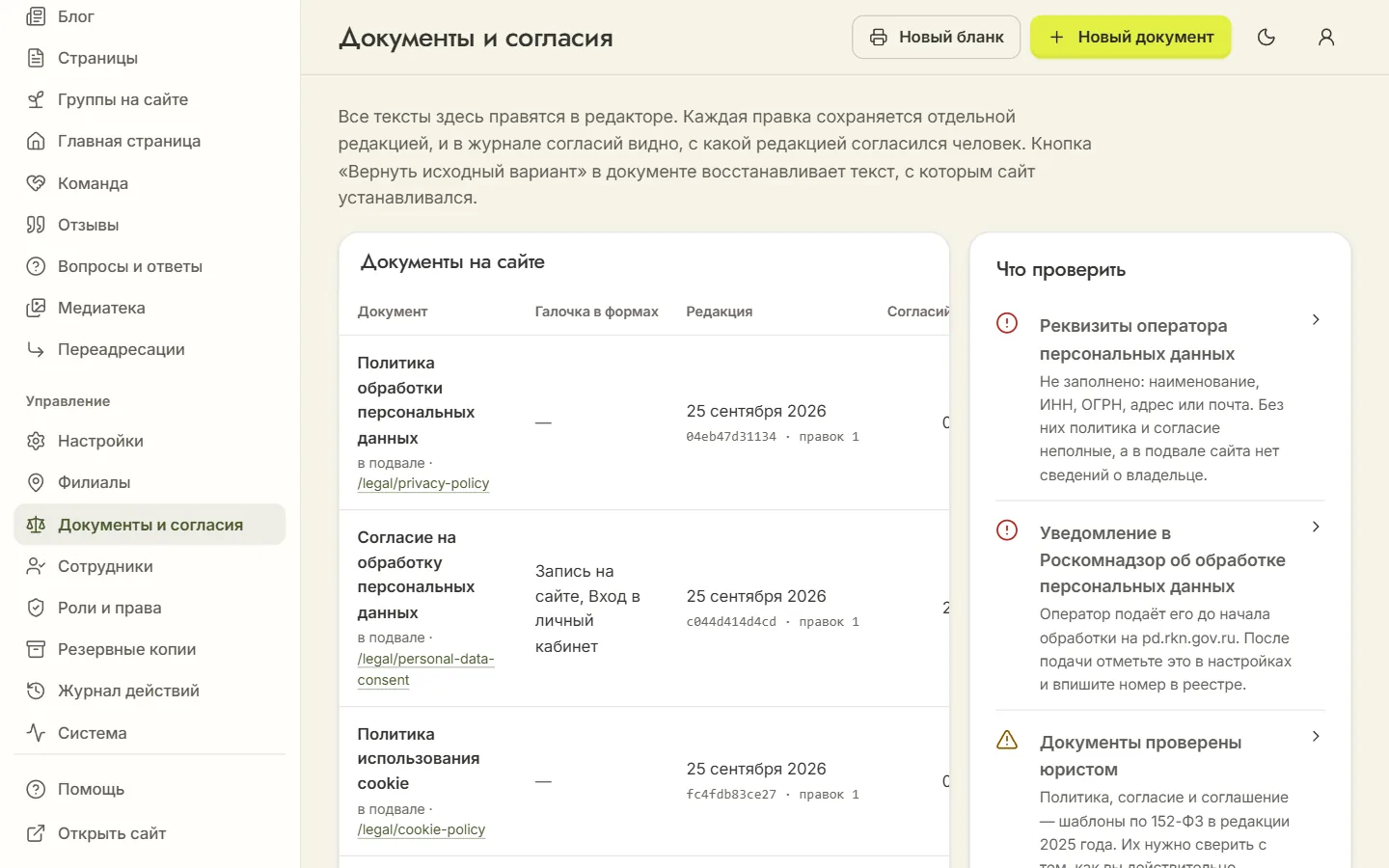Select revision hash 04eb47d31134
The width and height of the screenshot is (1389, 868).
(x=731, y=437)
